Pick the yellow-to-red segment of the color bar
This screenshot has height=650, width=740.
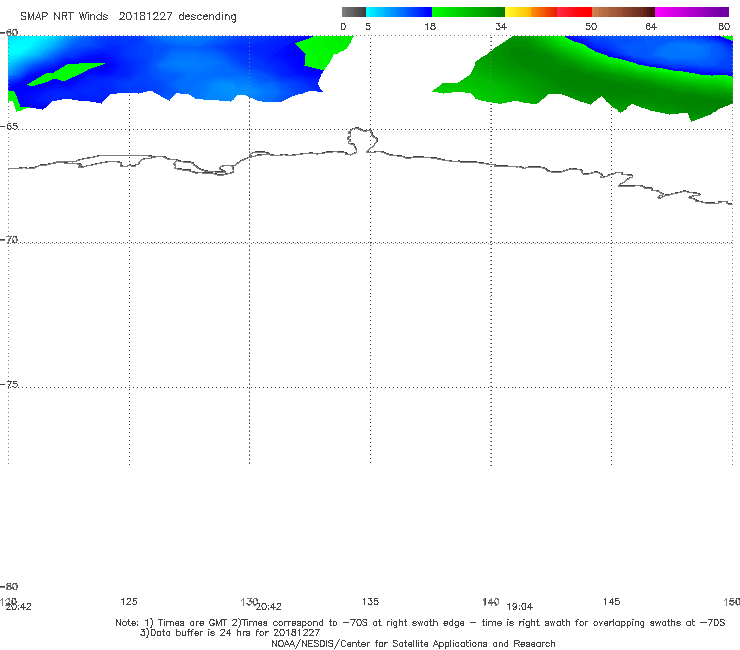[x=548, y=12]
